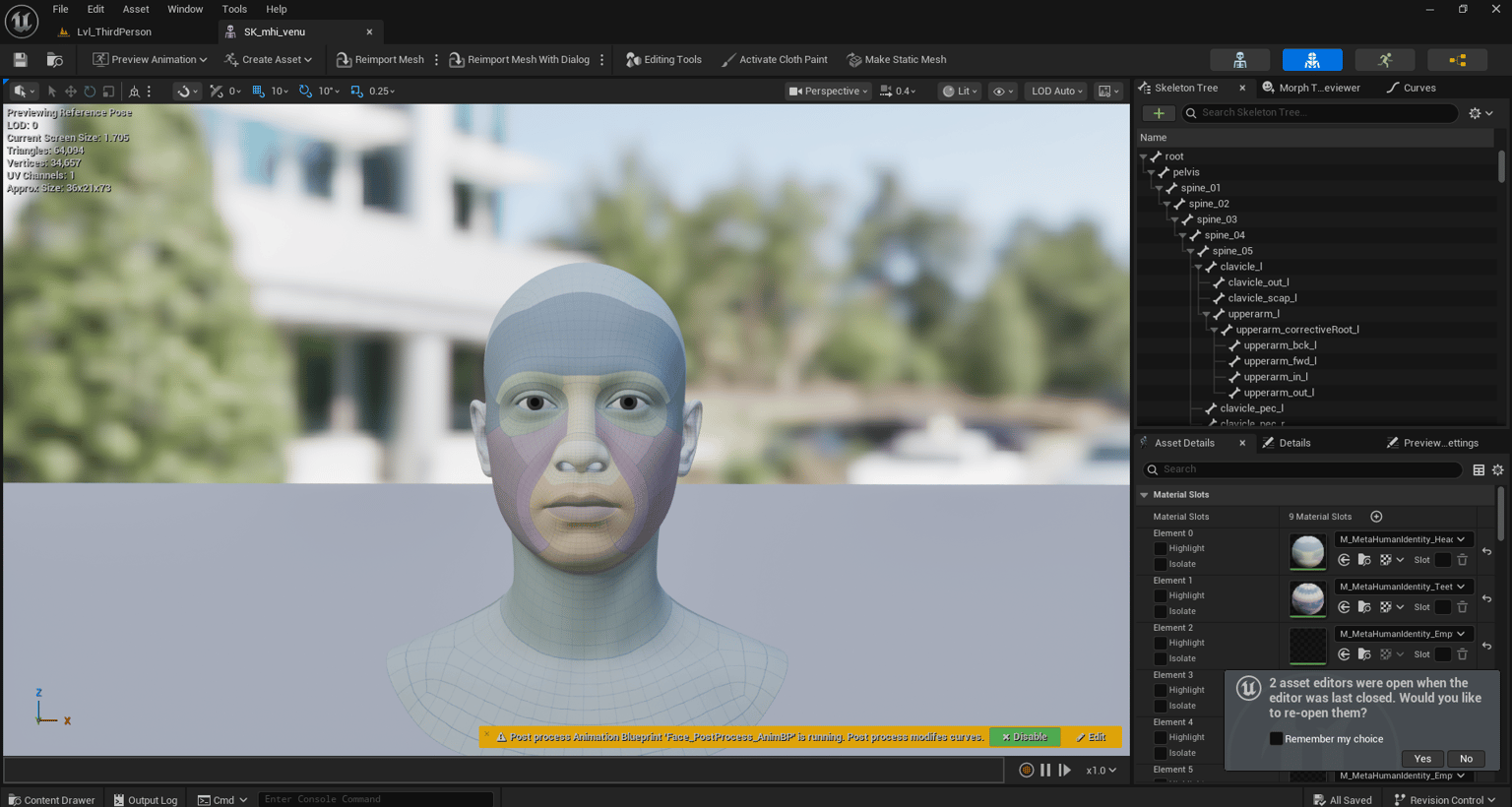
Task: Click the Reimport Mesh options kebab icon
Action: pyautogui.click(x=436, y=60)
